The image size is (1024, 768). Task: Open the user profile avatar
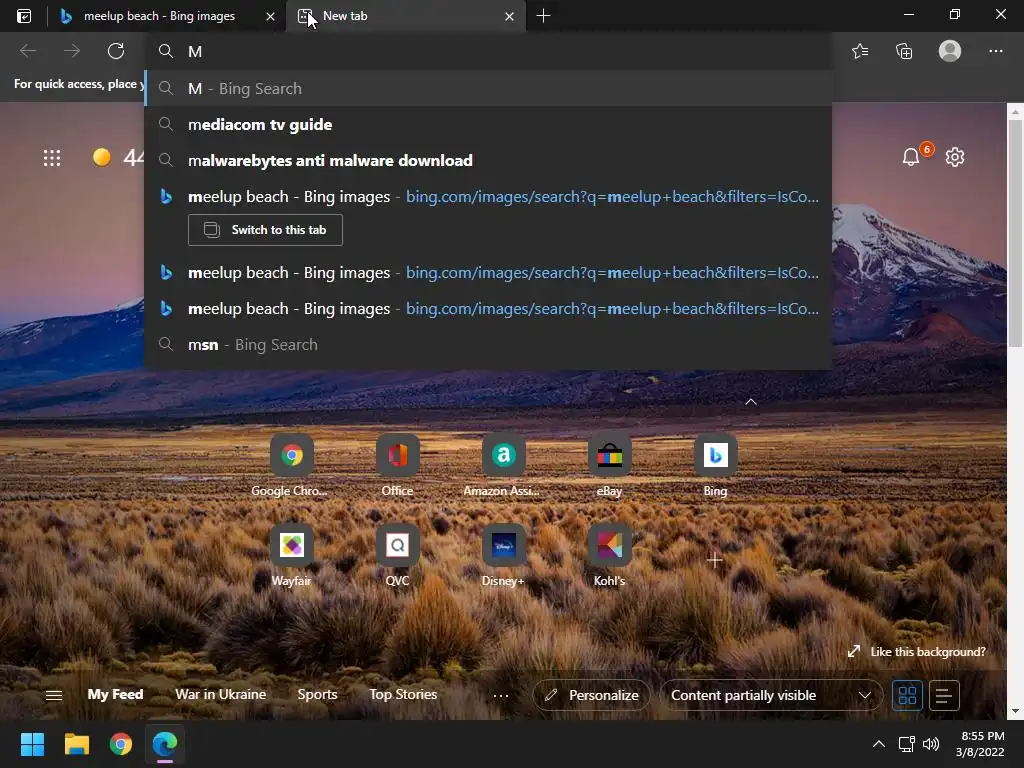[950, 51]
